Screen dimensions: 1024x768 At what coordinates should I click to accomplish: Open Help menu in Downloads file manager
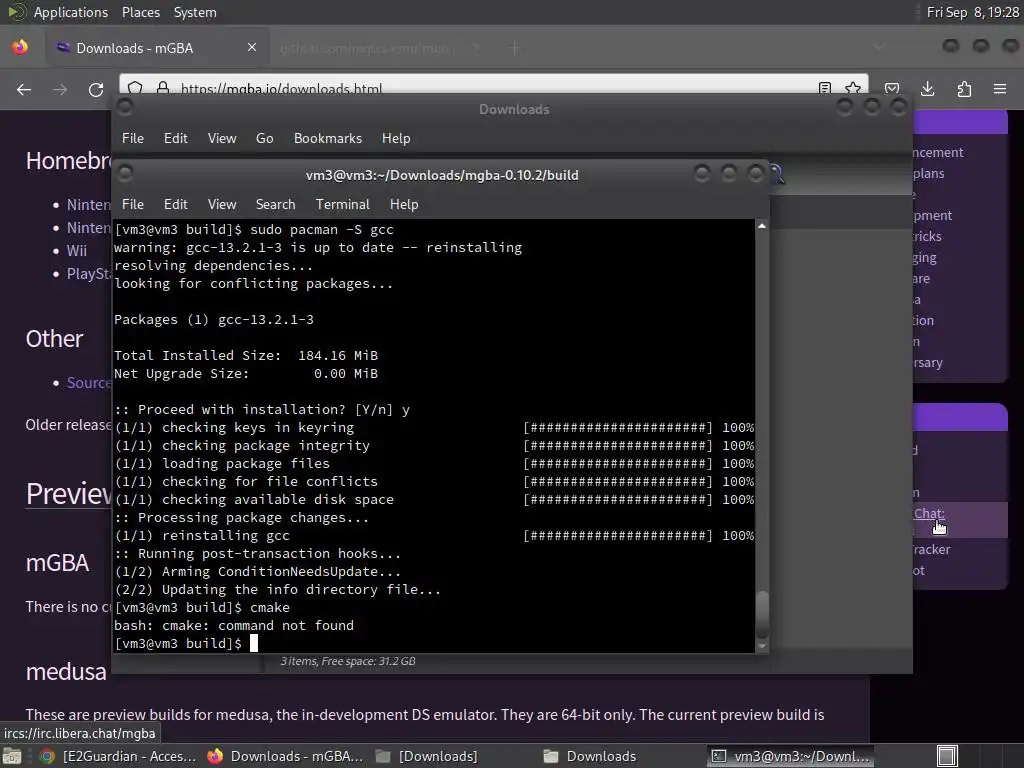click(x=396, y=138)
